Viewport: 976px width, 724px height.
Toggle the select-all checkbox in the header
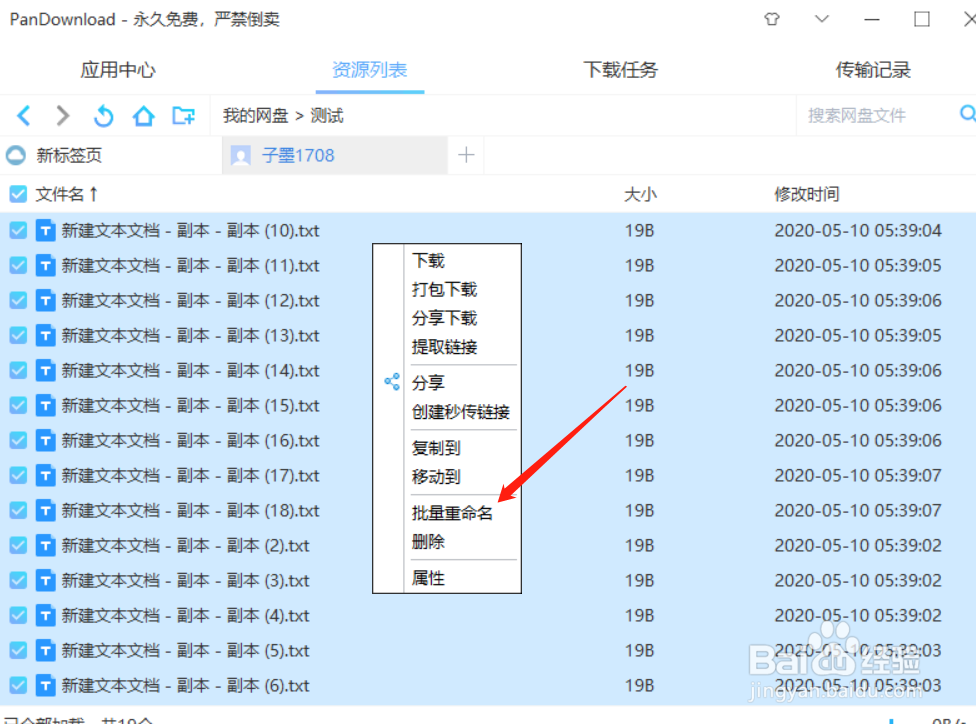17,194
